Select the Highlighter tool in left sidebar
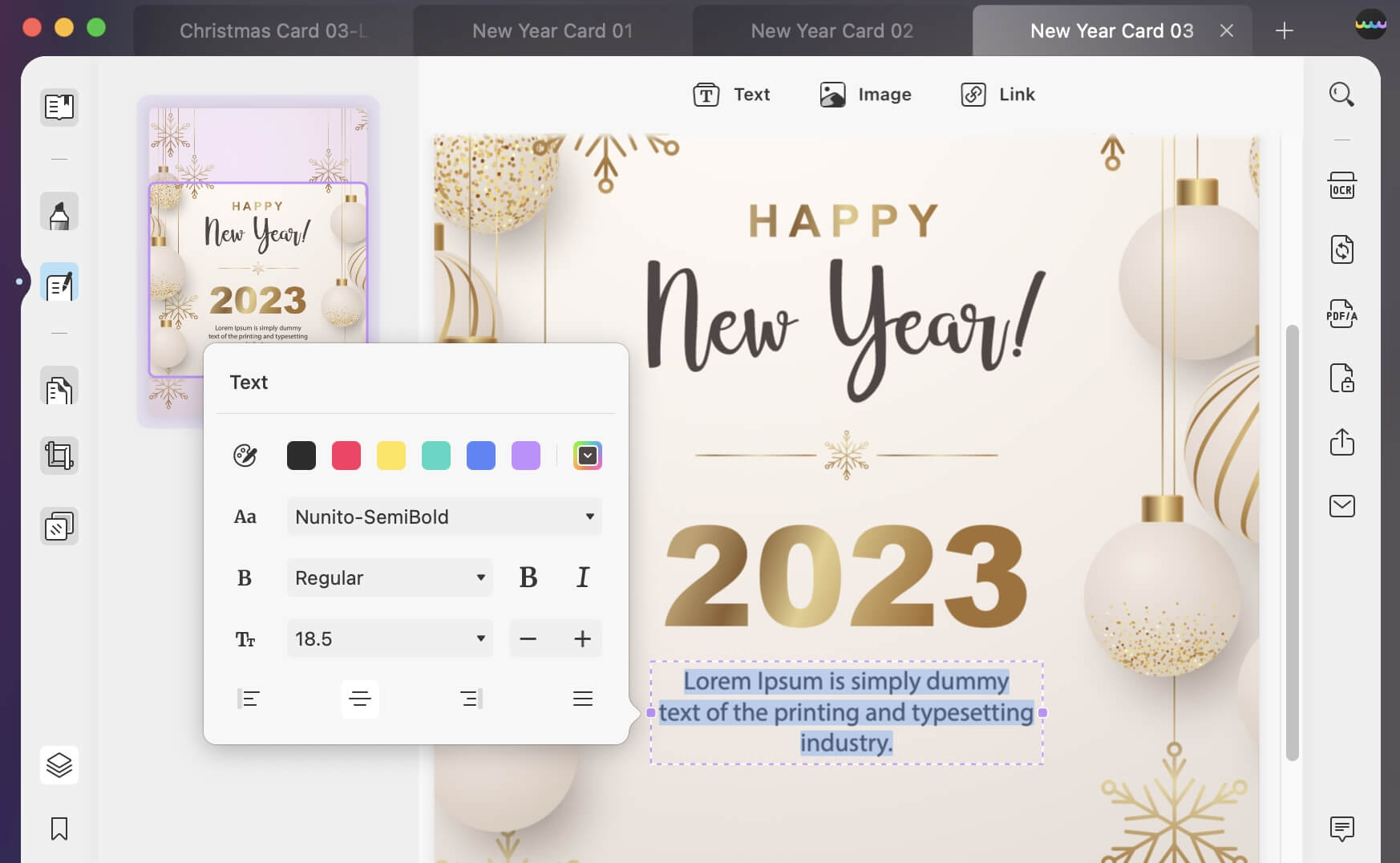This screenshot has height=863, width=1400. click(58, 211)
